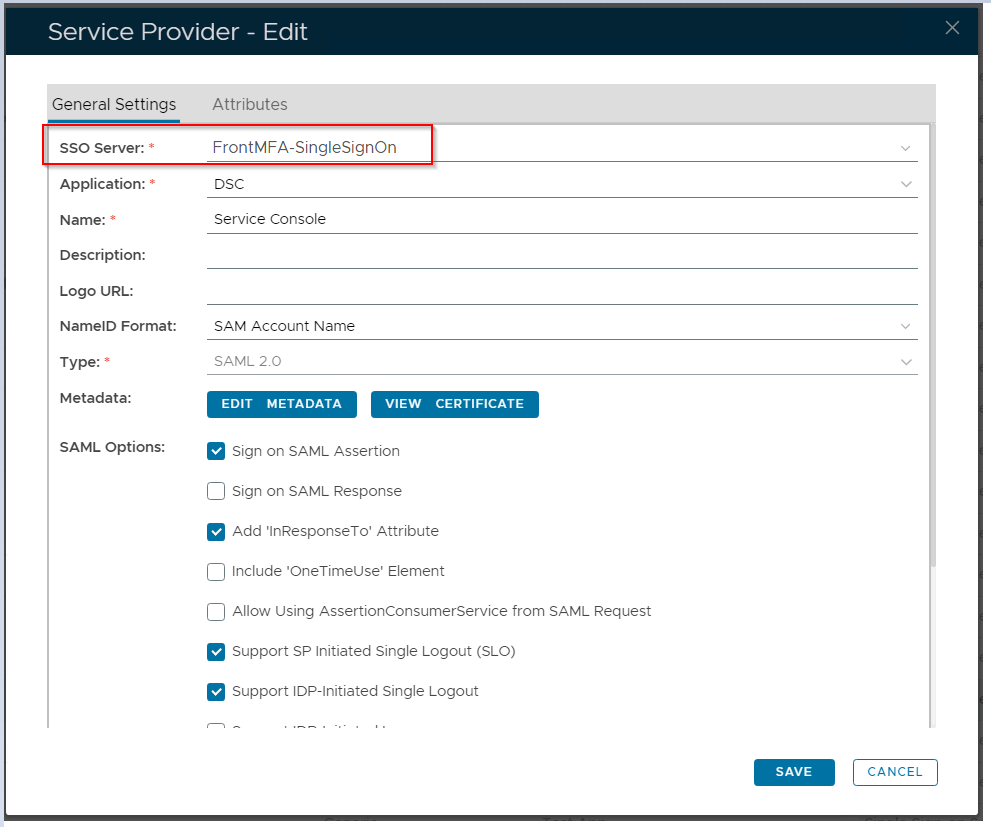The image size is (991, 827).
Task: Click the Name field containing Service Console
Action: click(x=560, y=219)
